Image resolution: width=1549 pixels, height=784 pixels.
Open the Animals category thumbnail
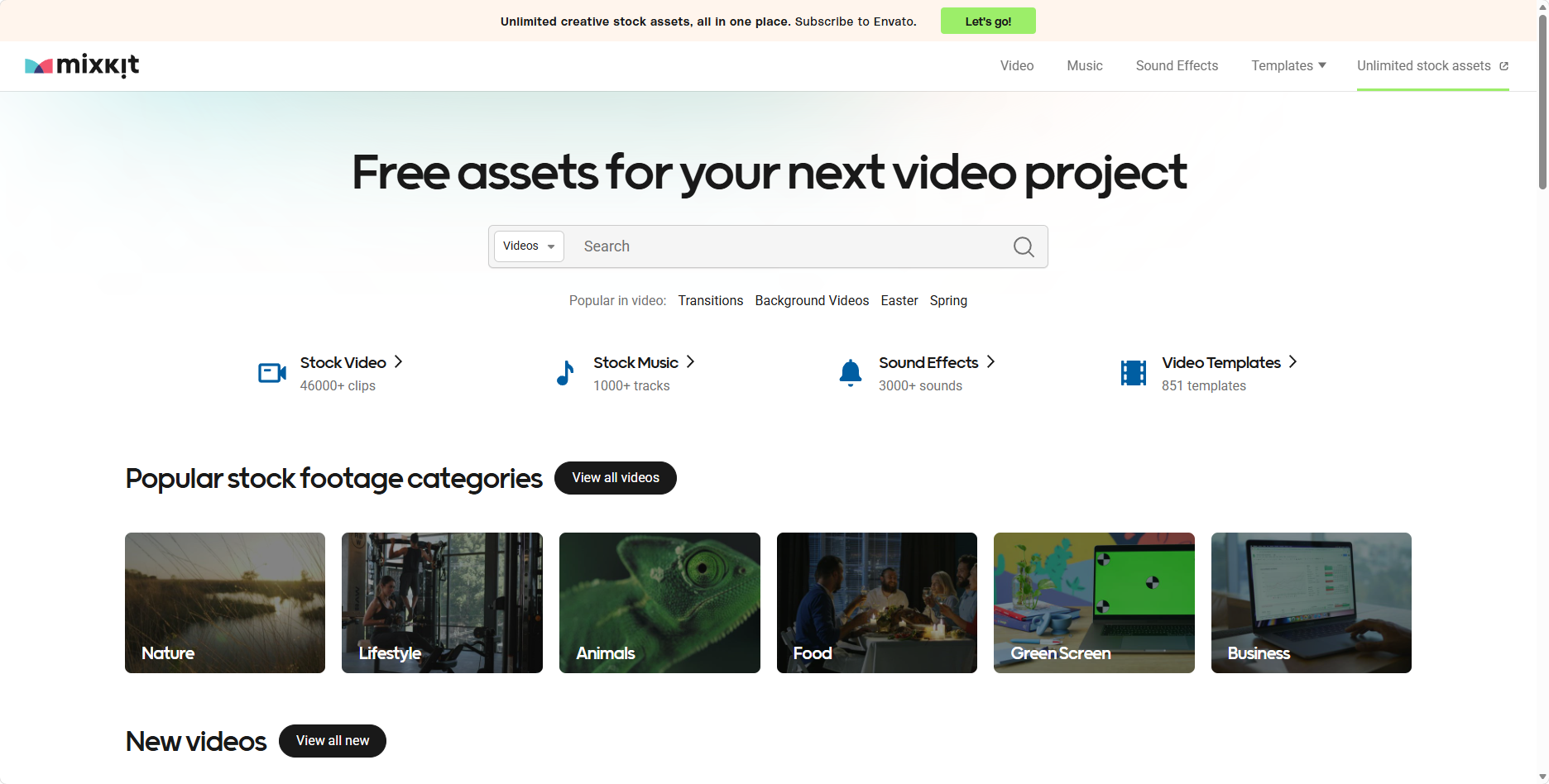click(x=659, y=602)
